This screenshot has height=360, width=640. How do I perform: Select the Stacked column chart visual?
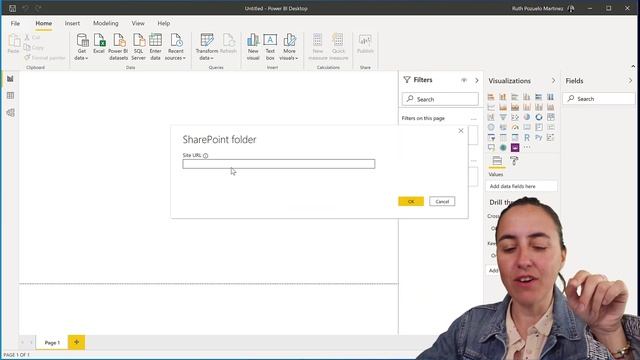503,97
